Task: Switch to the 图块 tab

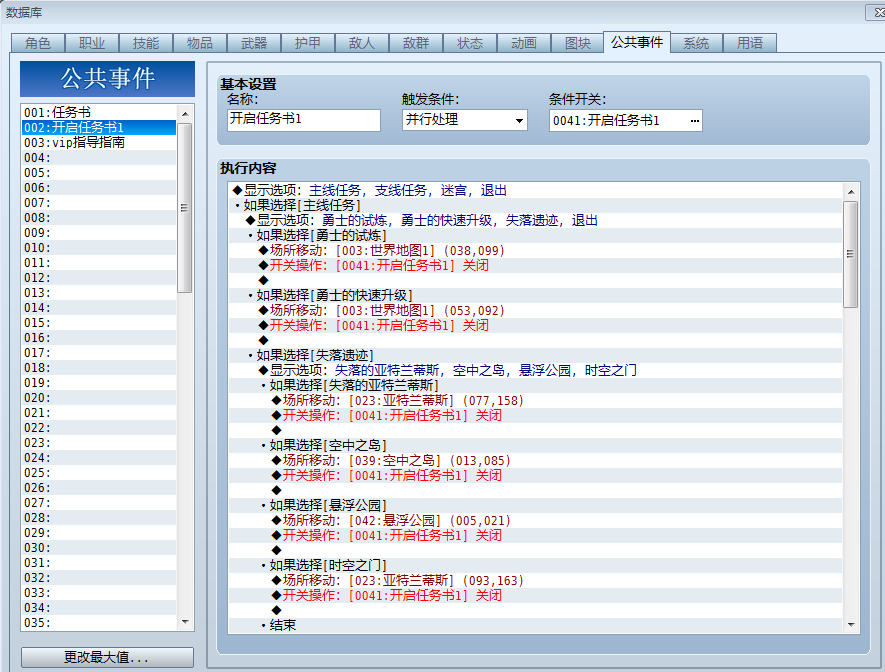Action: [577, 43]
